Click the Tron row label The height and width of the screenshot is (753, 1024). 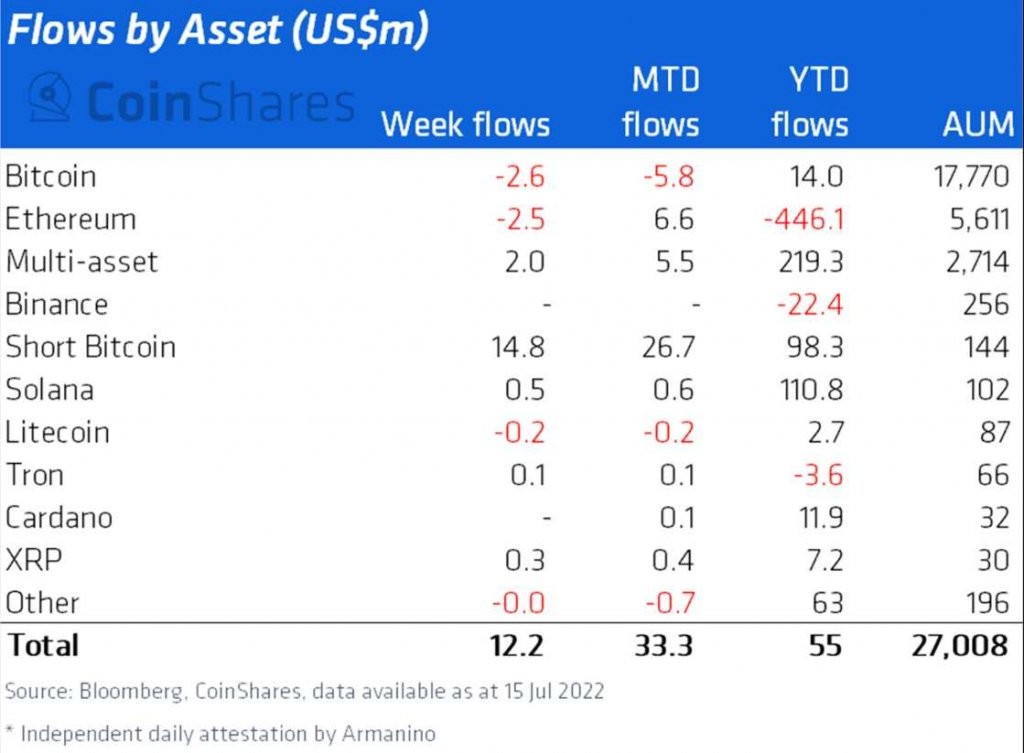35,474
